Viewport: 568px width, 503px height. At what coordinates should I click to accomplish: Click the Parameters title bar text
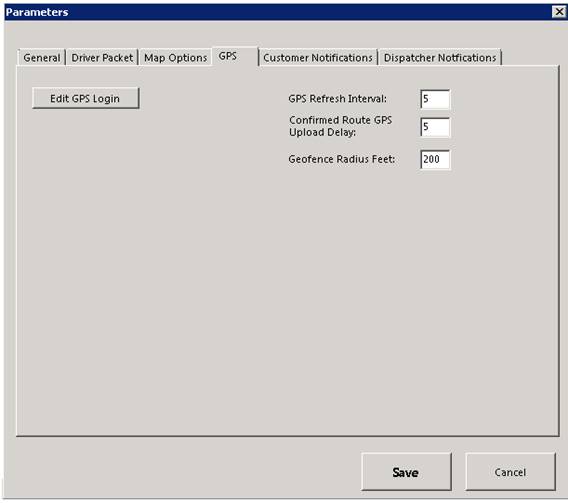37,12
